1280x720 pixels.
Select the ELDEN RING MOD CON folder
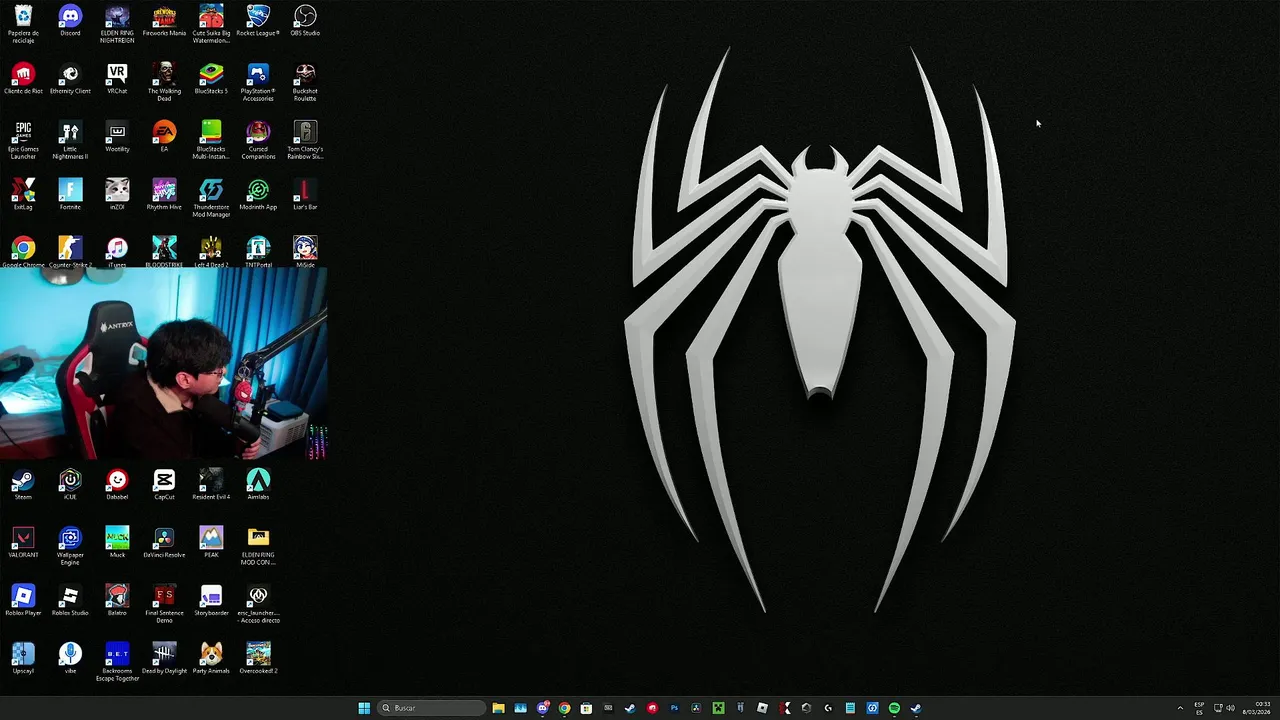coord(258,546)
